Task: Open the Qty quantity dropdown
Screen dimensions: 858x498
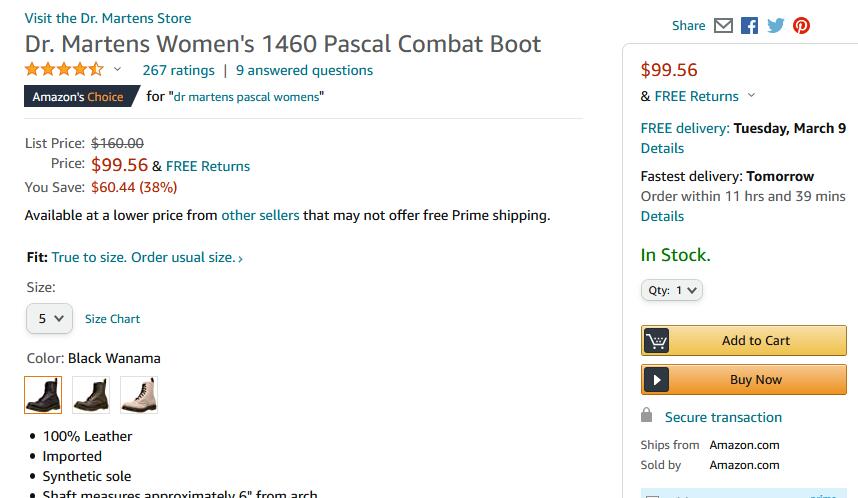Action: 671,290
